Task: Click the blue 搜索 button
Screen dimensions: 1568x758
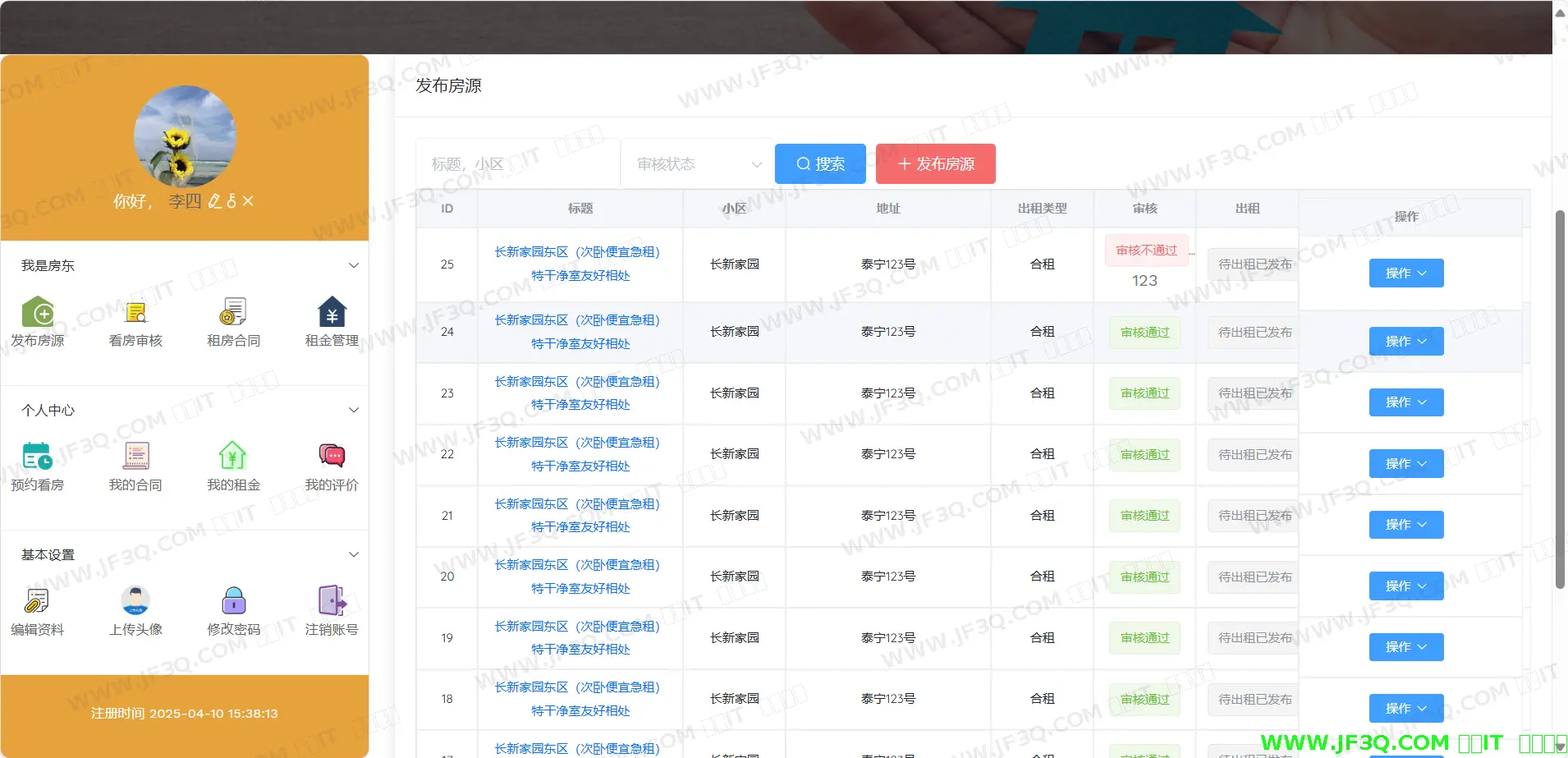Action: [x=820, y=164]
